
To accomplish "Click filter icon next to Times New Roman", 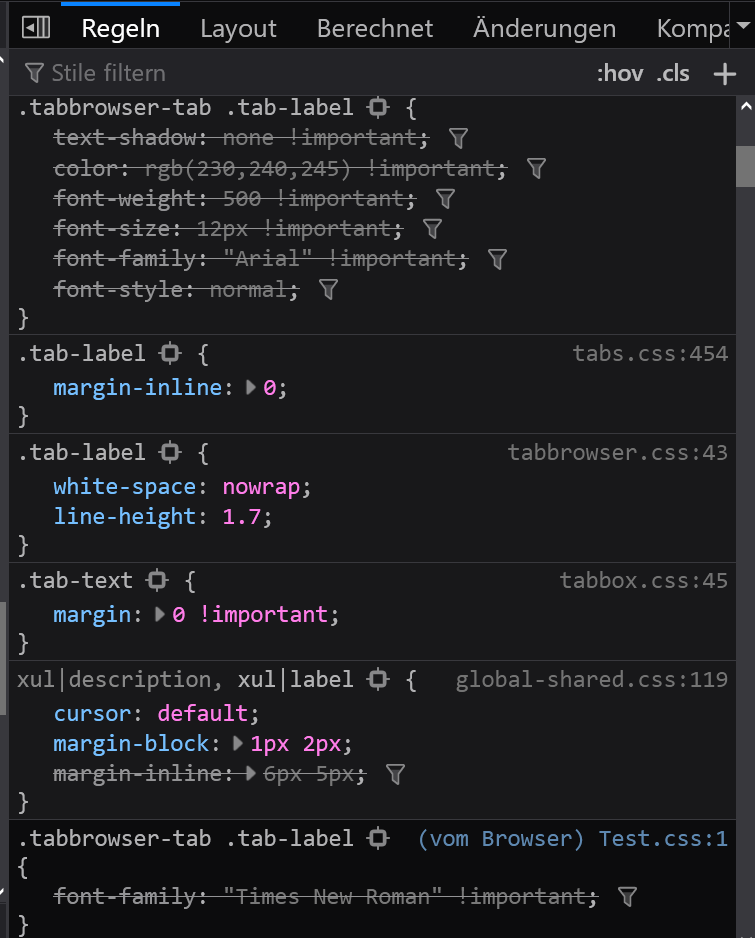I will point(628,897).
